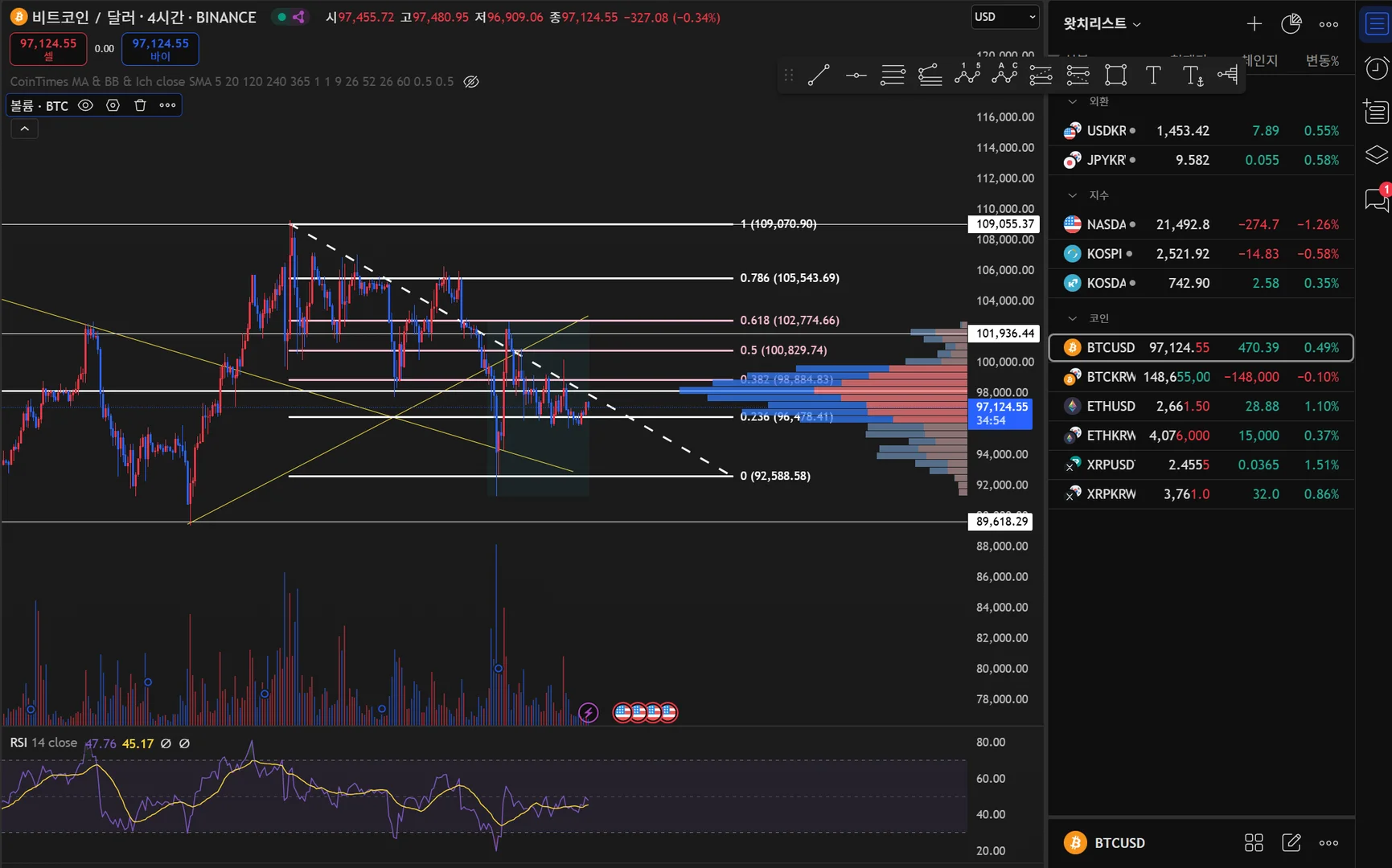Select the Elliott impulse wave (1-5) tool
Screen dimensions: 1392x868
[967, 74]
